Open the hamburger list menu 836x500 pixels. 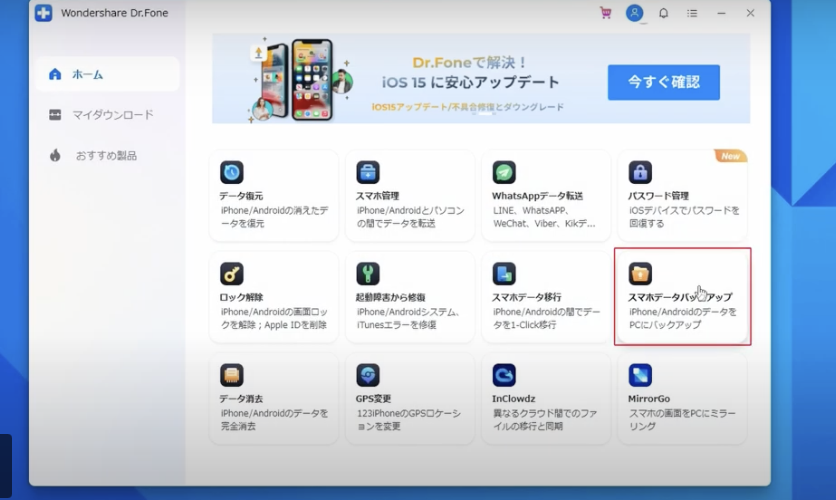(x=692, y=13)
